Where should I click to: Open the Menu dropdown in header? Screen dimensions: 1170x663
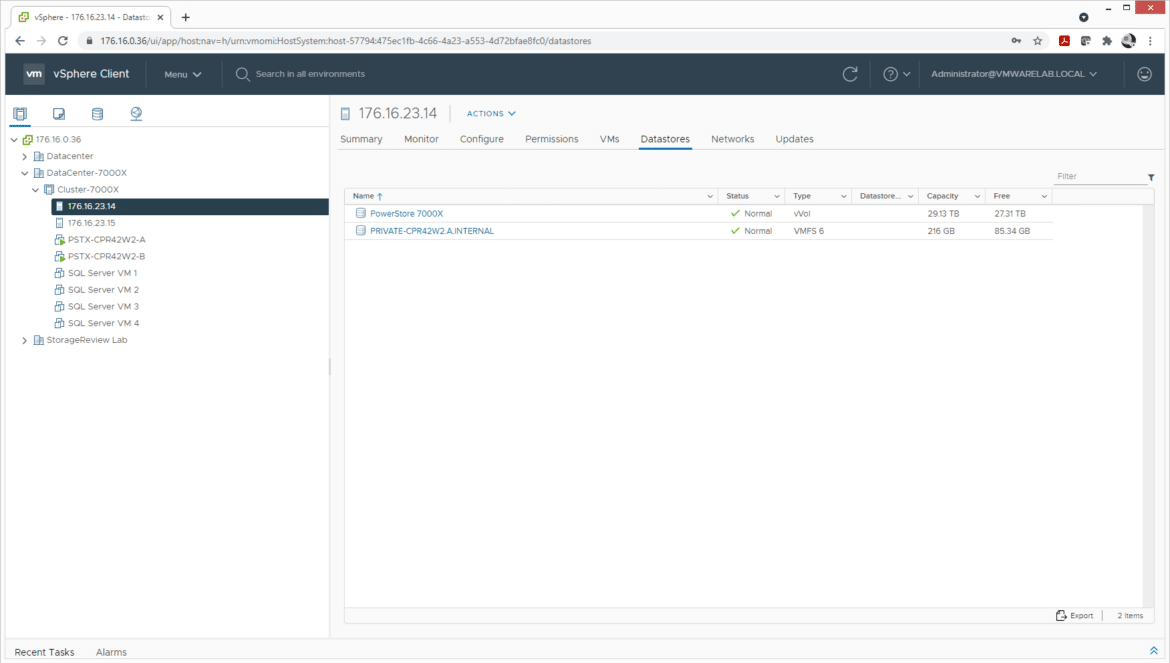click(183, 75)
